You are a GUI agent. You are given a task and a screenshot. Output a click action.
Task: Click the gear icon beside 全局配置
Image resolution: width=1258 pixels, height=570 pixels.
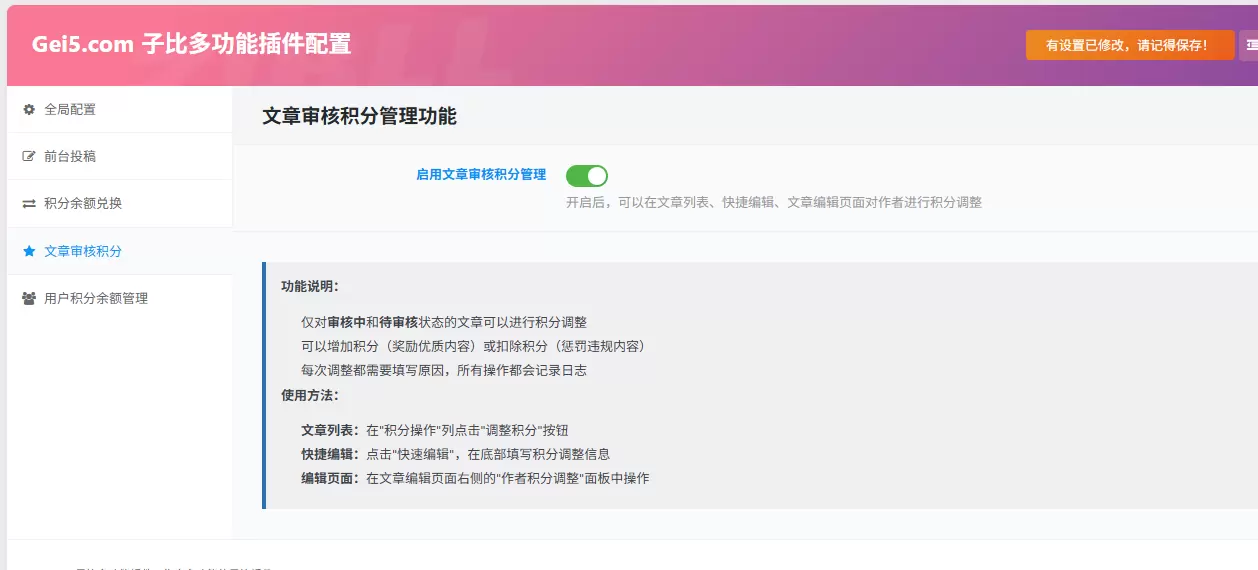tap(29, 109)
